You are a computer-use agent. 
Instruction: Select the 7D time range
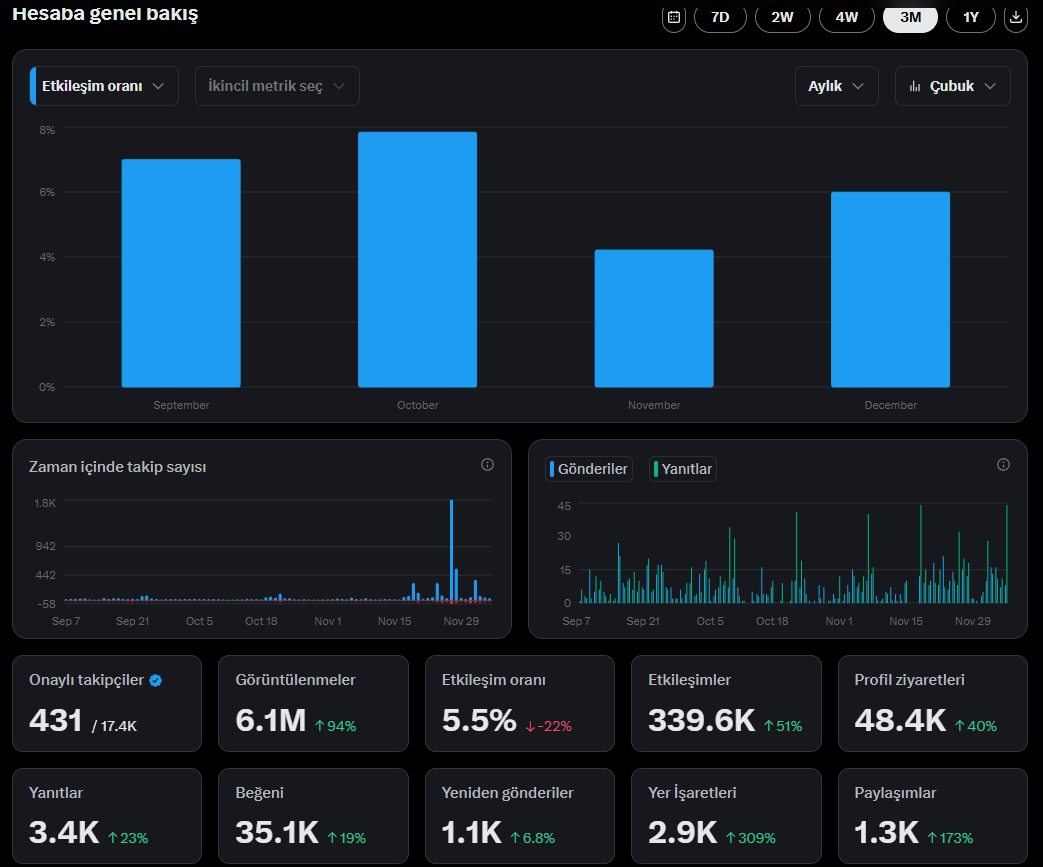(x=720, y=17)
